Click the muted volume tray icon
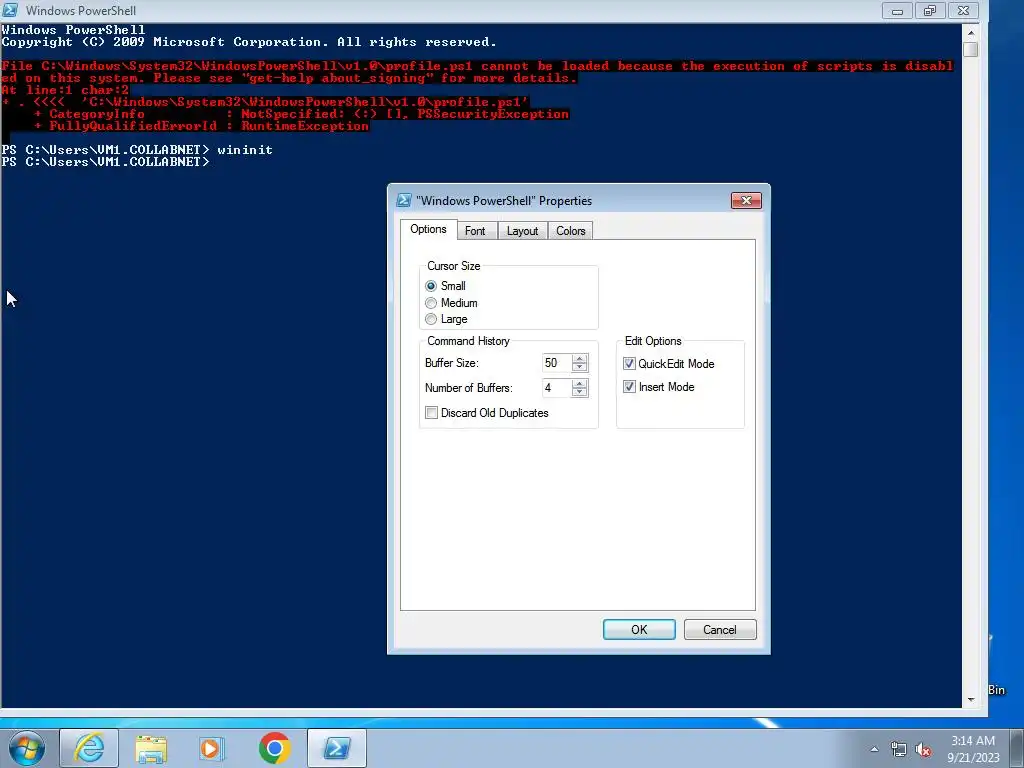The height and width of the screenshot is (768, 1024). click(x=923, y=749)
